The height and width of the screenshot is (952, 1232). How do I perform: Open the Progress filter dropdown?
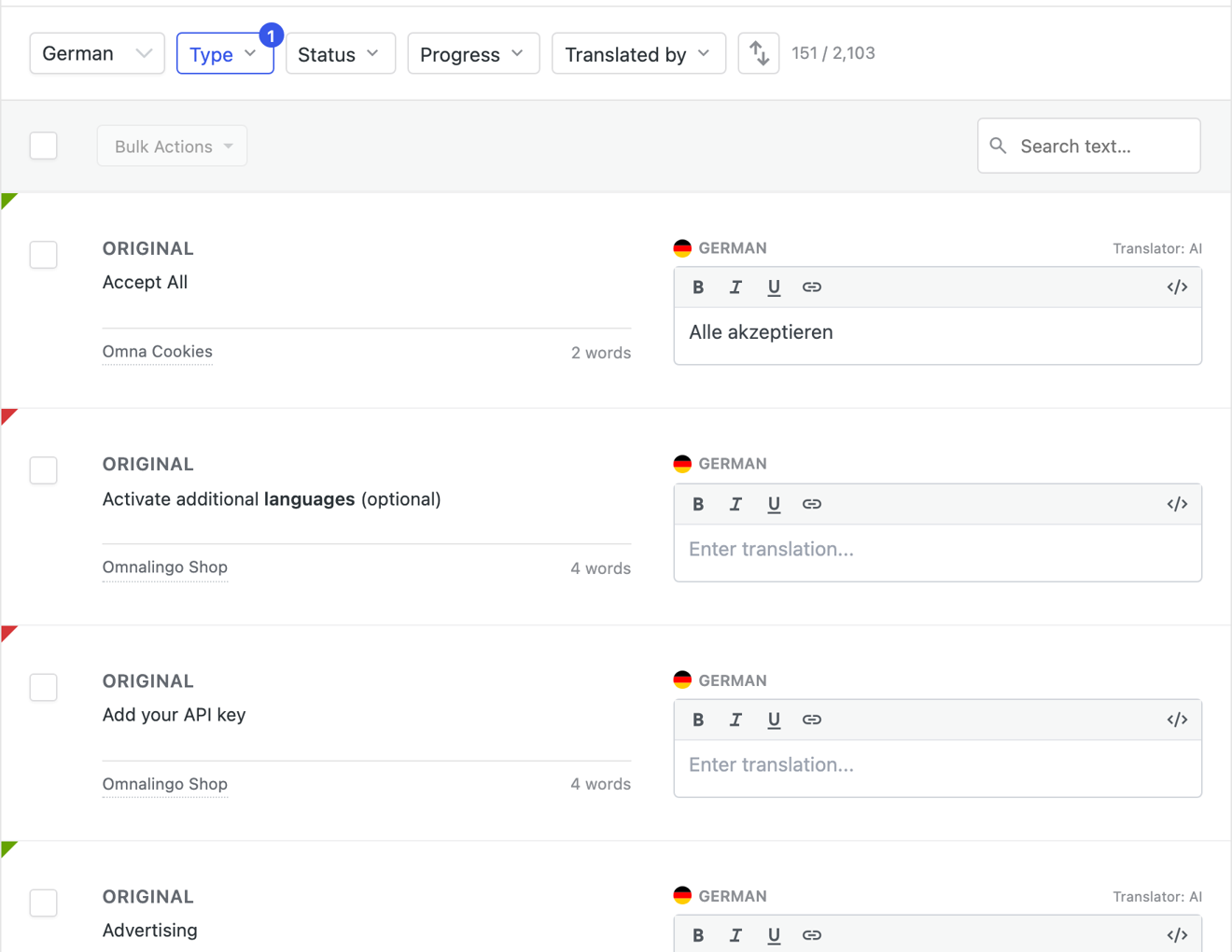pos(473,53)
